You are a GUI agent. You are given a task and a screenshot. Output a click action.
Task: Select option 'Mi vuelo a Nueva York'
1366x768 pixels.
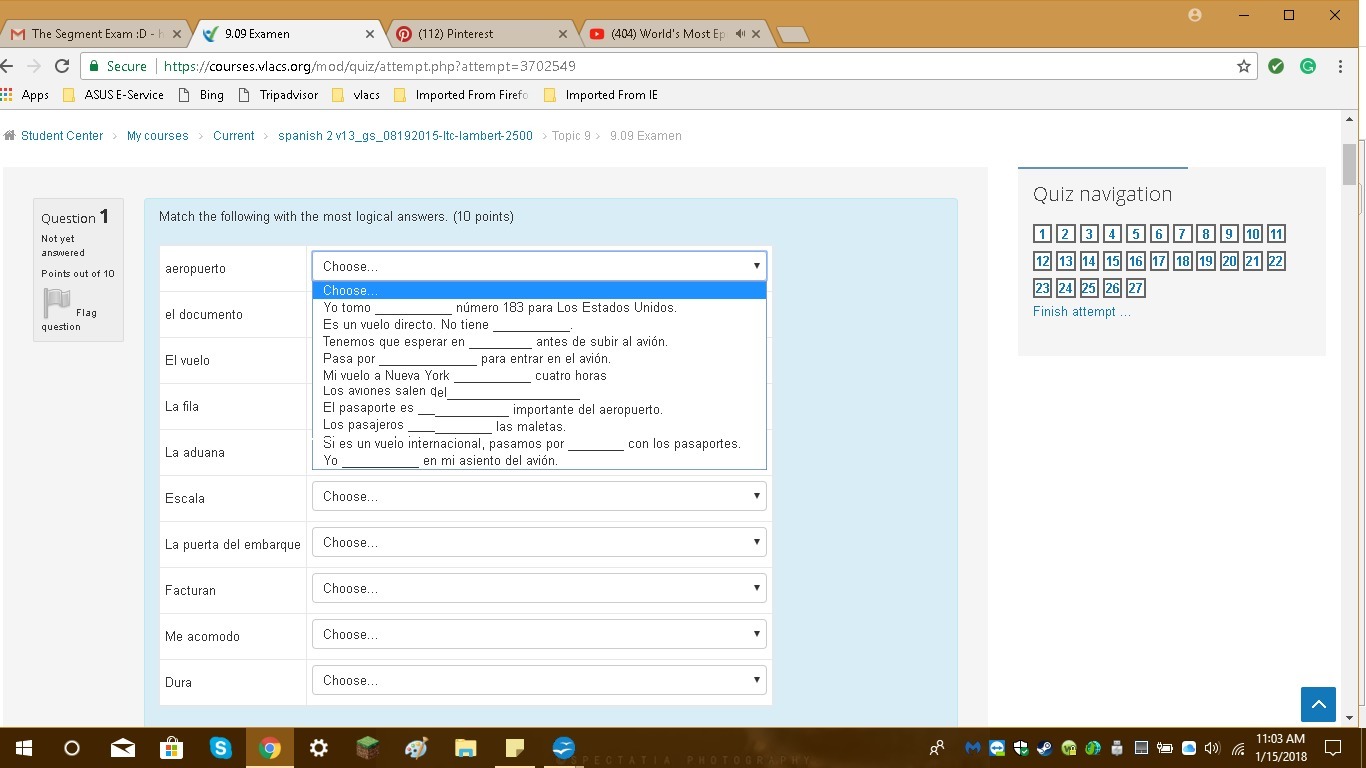pyautogui.click(x=539, y=375)
